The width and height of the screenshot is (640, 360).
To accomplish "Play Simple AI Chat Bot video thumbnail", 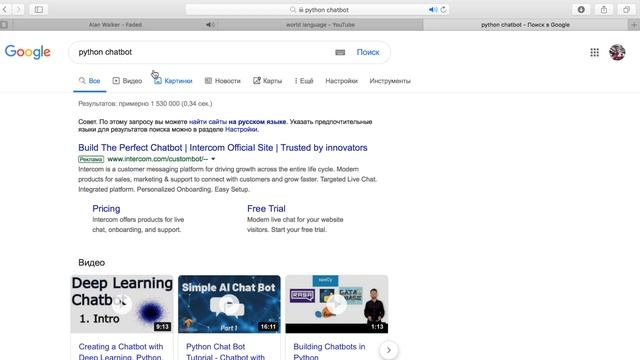I will 229,304.
